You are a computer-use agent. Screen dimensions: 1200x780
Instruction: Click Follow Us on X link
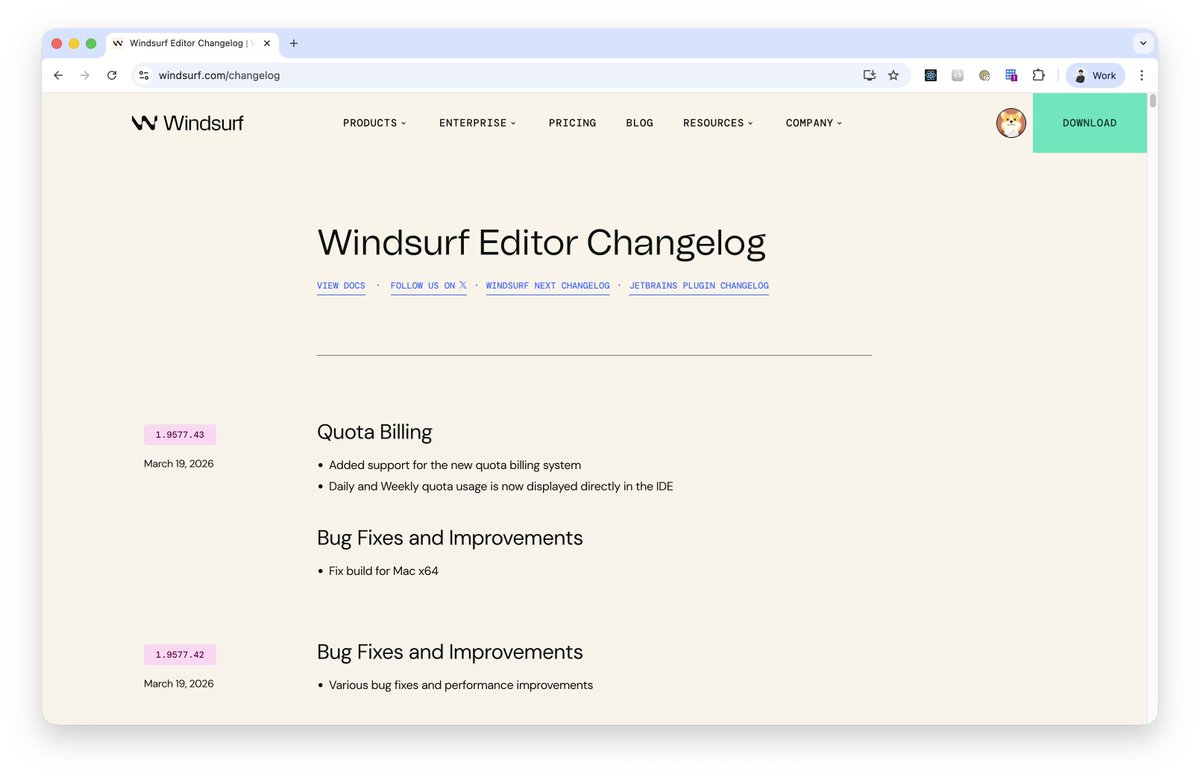tap(428, 286)
